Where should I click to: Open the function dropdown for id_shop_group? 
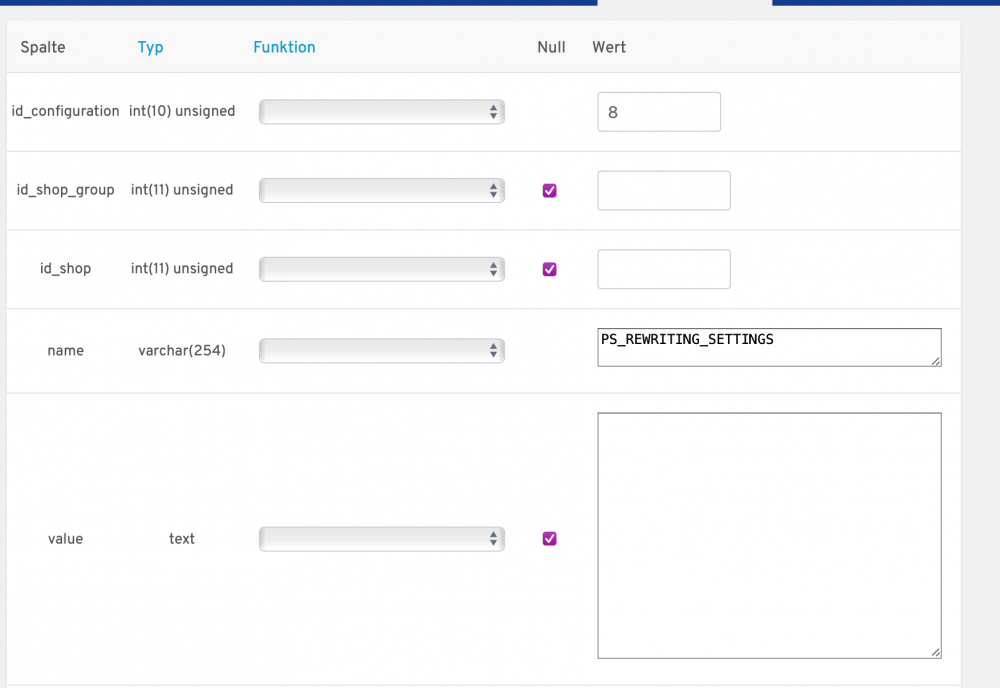coord(382,190)
